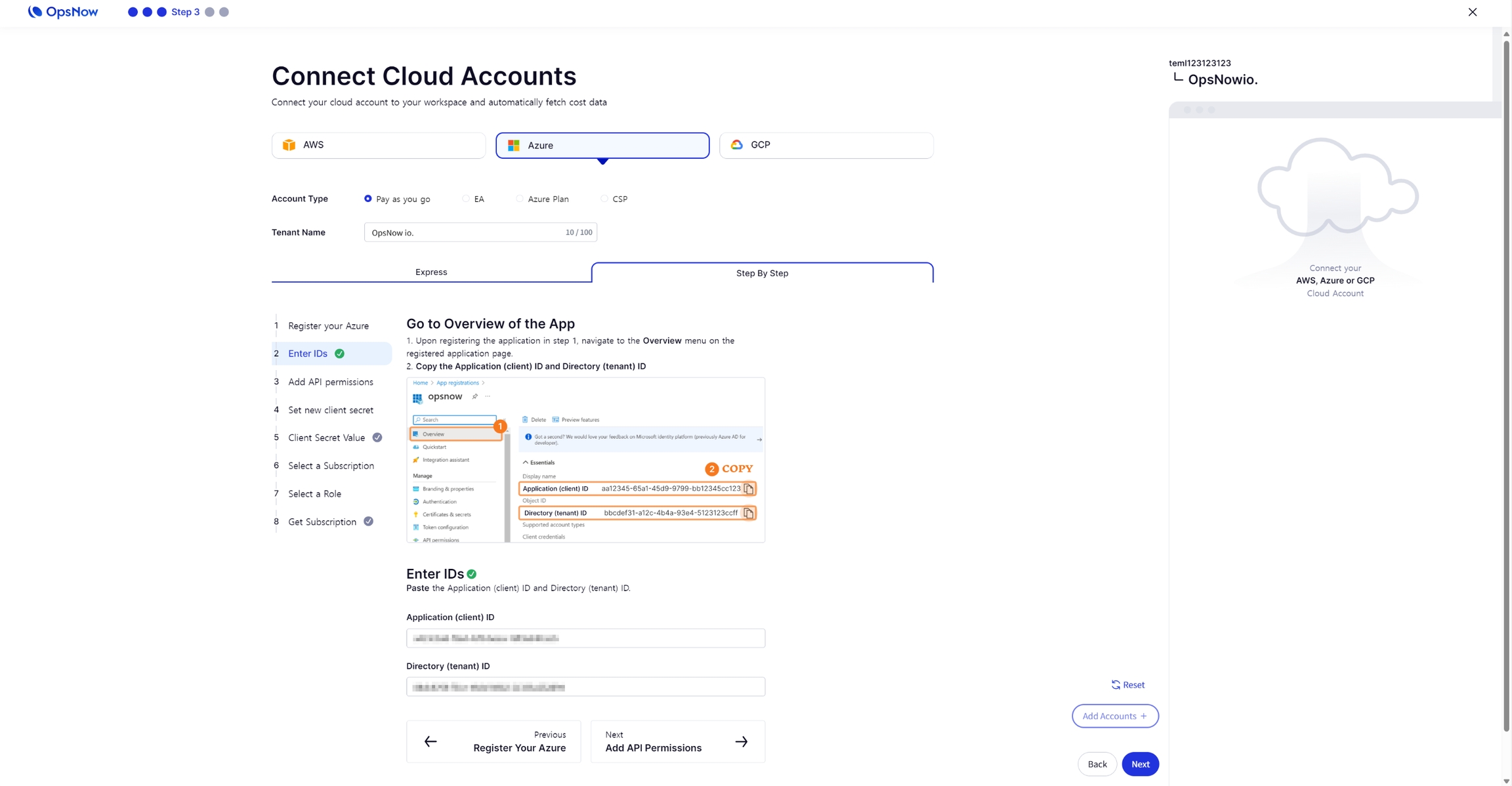
Task: Click the Back button
Action: (x=1097, y=764)
